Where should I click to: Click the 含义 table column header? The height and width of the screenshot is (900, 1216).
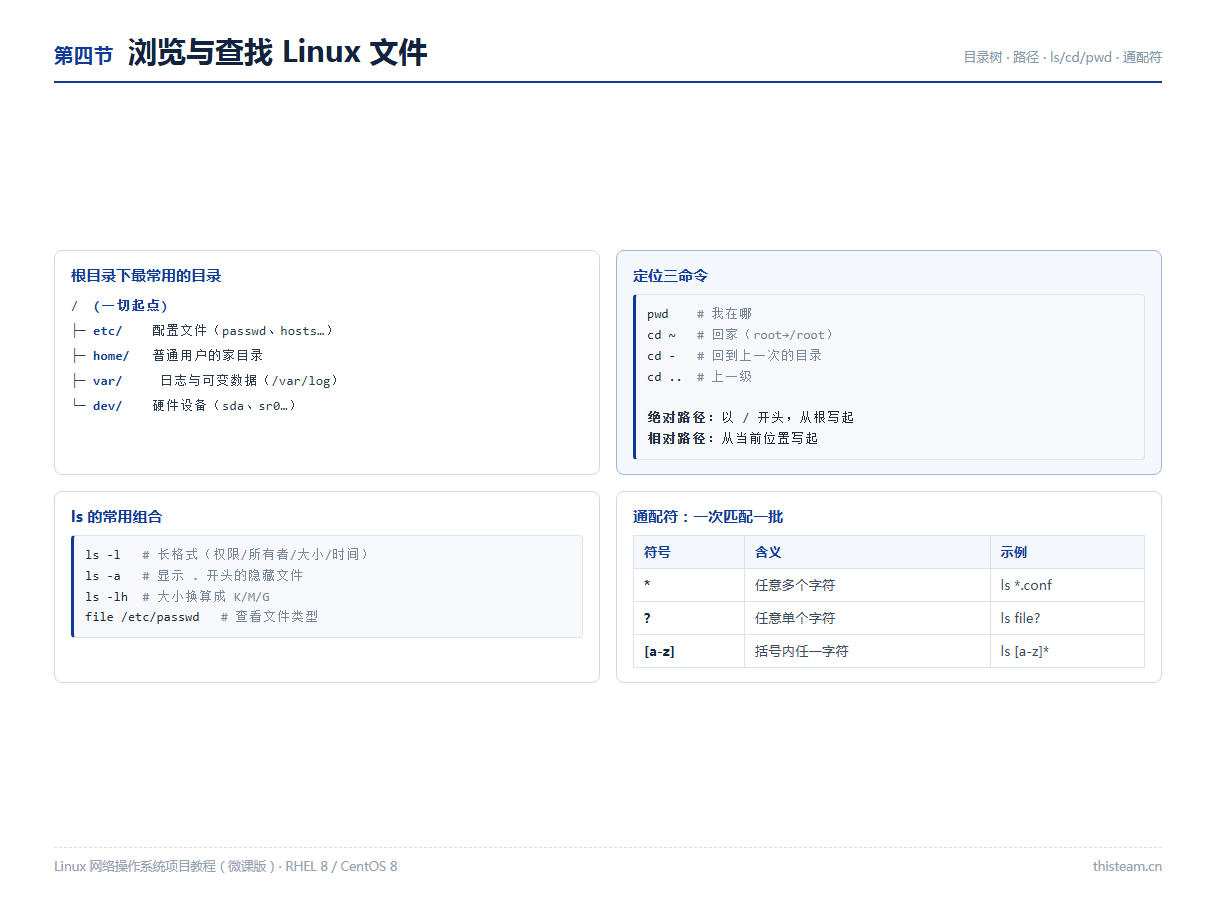pyautogui.click(x=867, y=552)
